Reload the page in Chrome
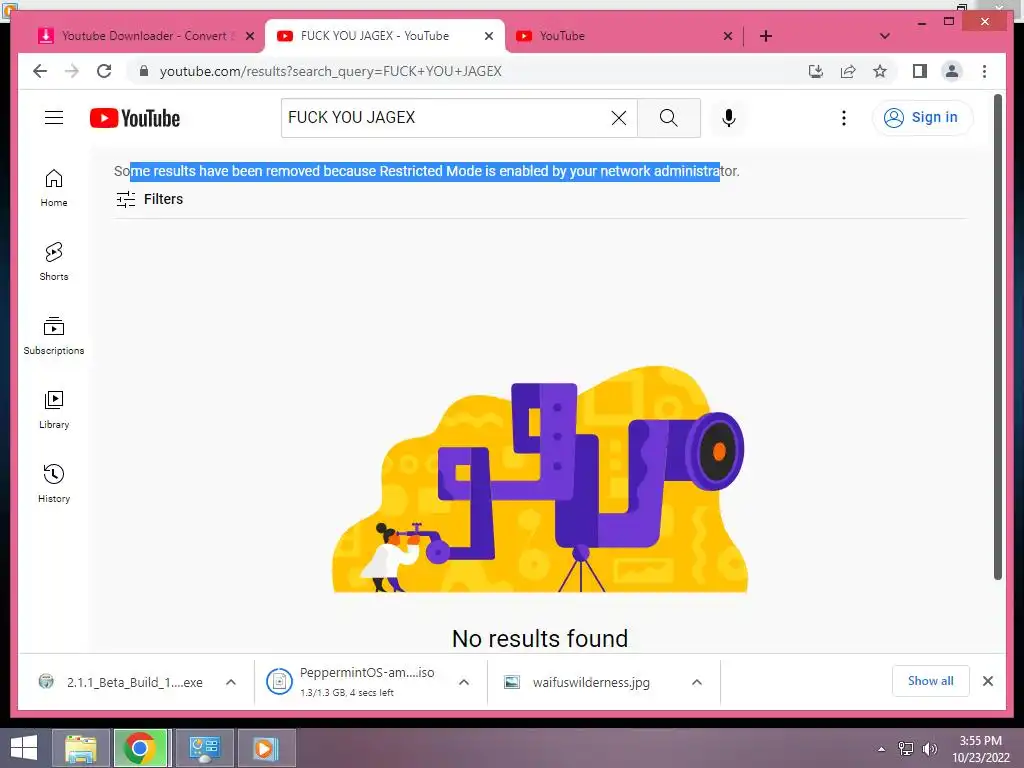The width and height of the screenshot is (1024, 768). click(104, 71)
